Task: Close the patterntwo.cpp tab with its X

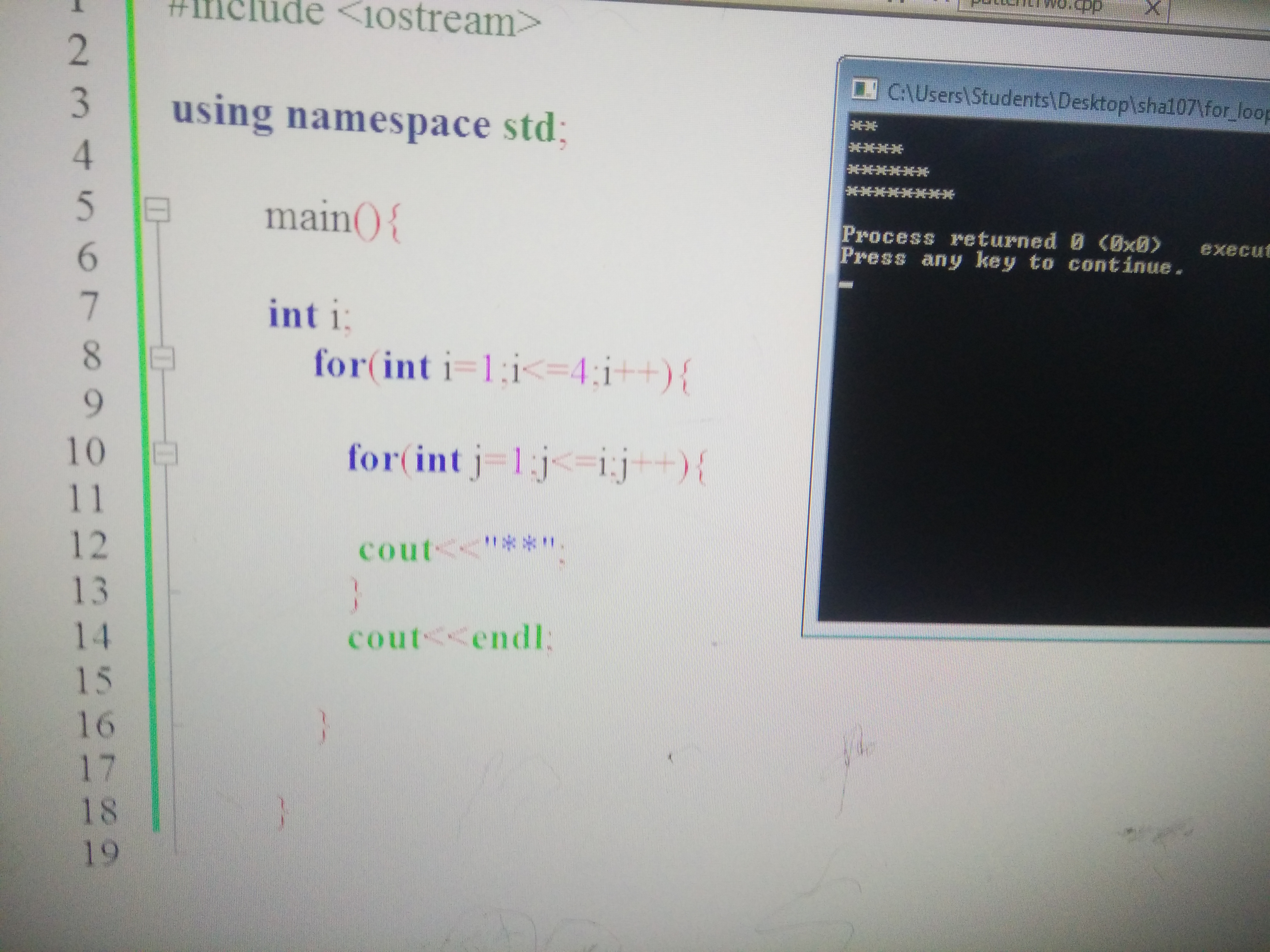Action: 1153,8
